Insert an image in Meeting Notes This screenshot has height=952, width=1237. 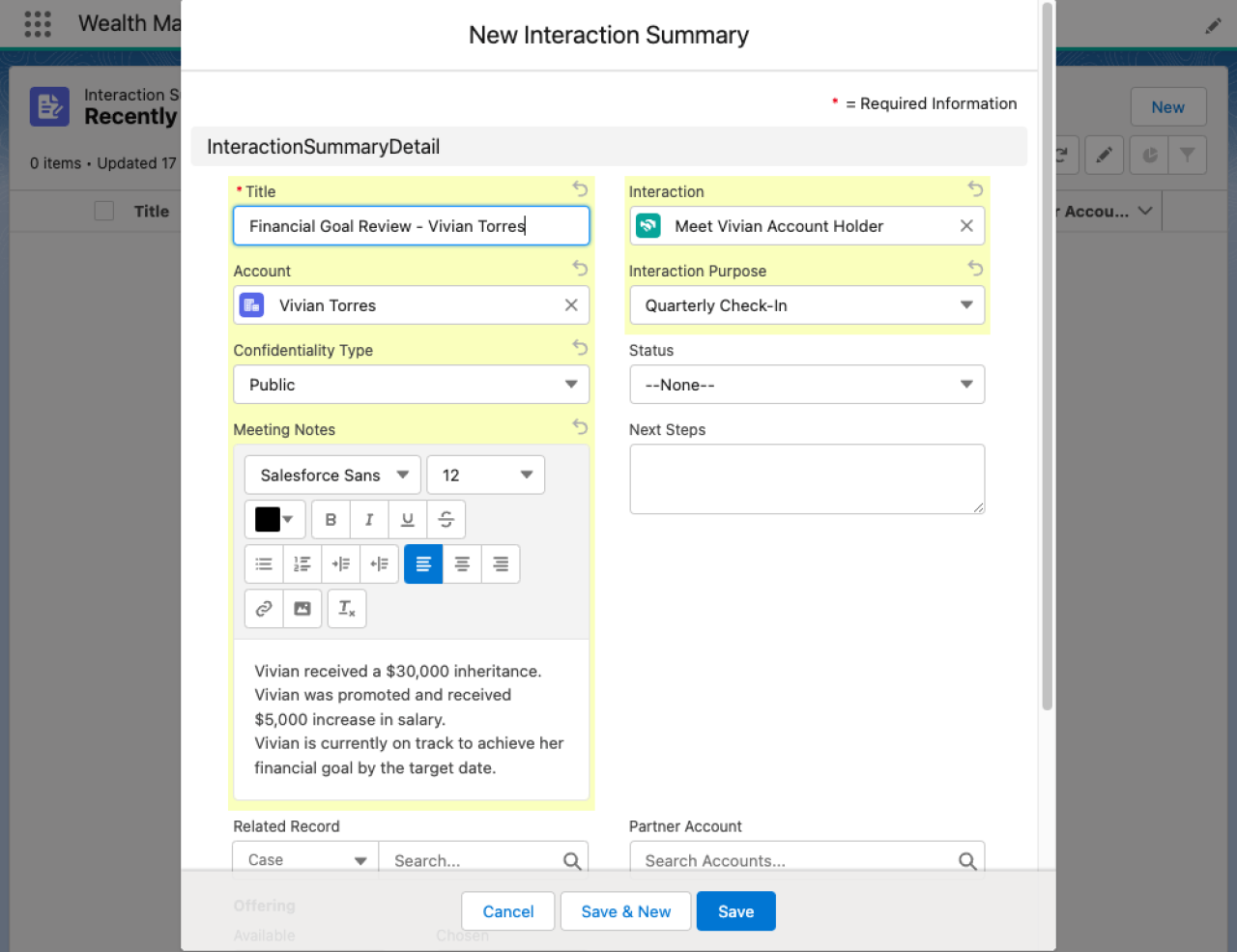(302, 609)
